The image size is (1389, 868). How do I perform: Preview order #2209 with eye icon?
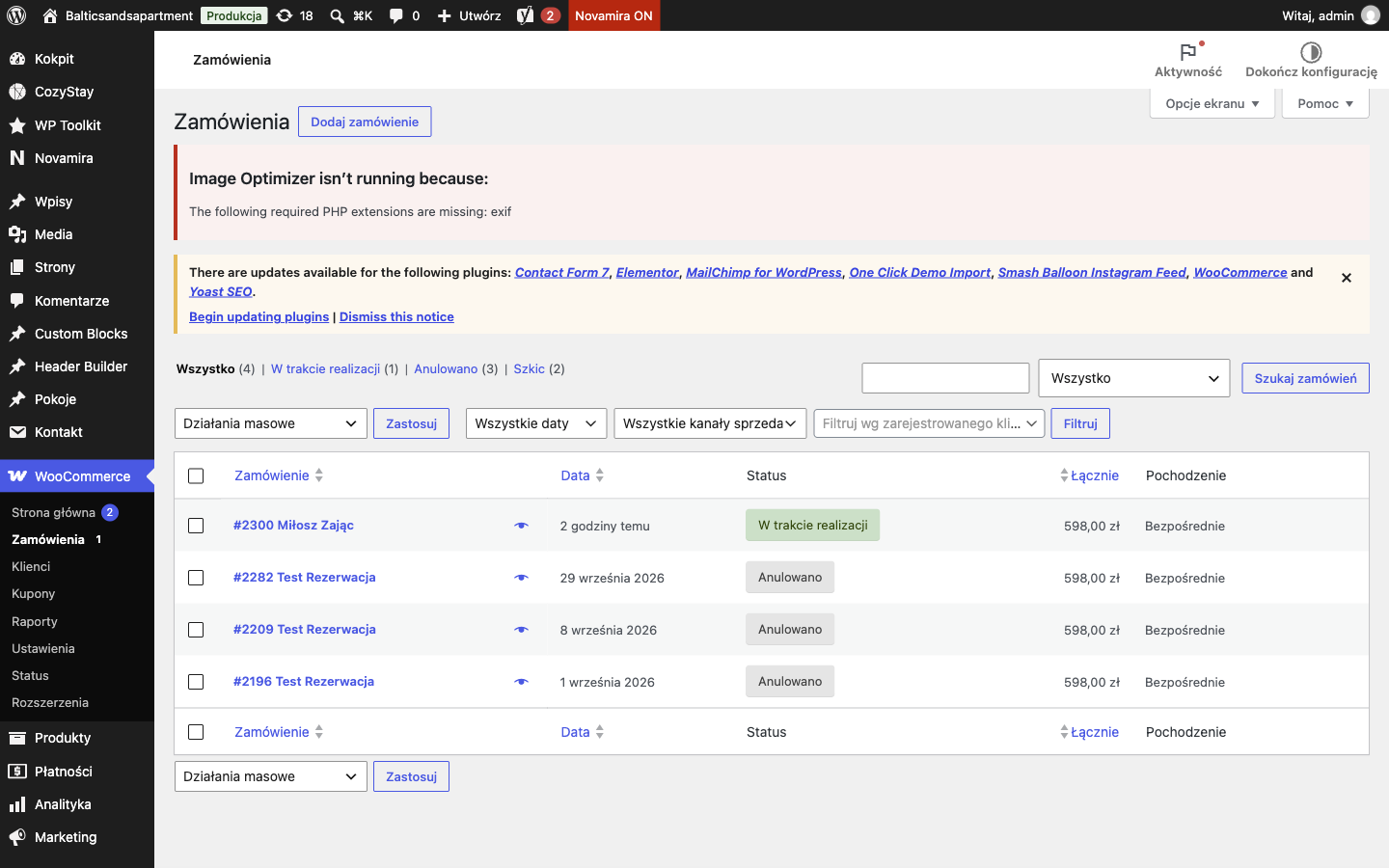point(521,630)
